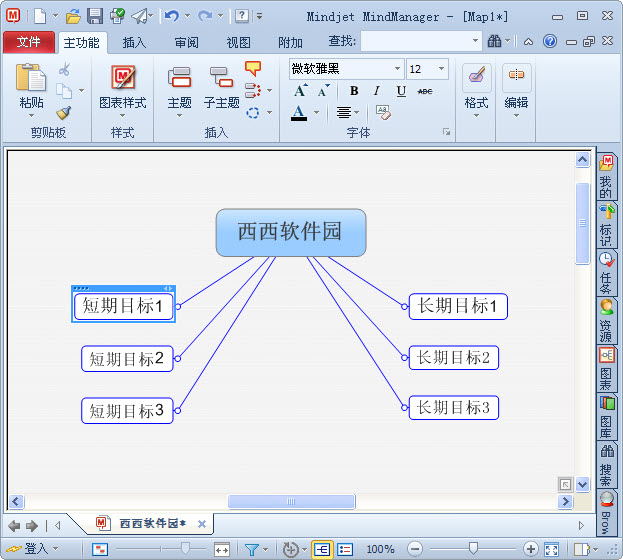
Task: Switch to outline view in status bar
Action: [x=345, y=549]
